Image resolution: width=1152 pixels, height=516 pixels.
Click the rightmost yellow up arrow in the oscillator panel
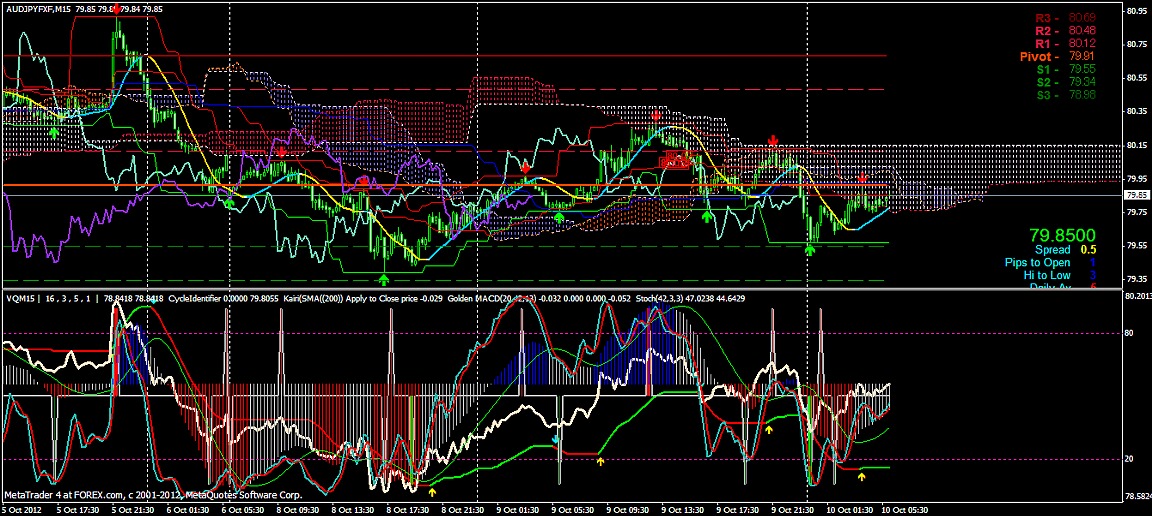[x=862, y=476]
